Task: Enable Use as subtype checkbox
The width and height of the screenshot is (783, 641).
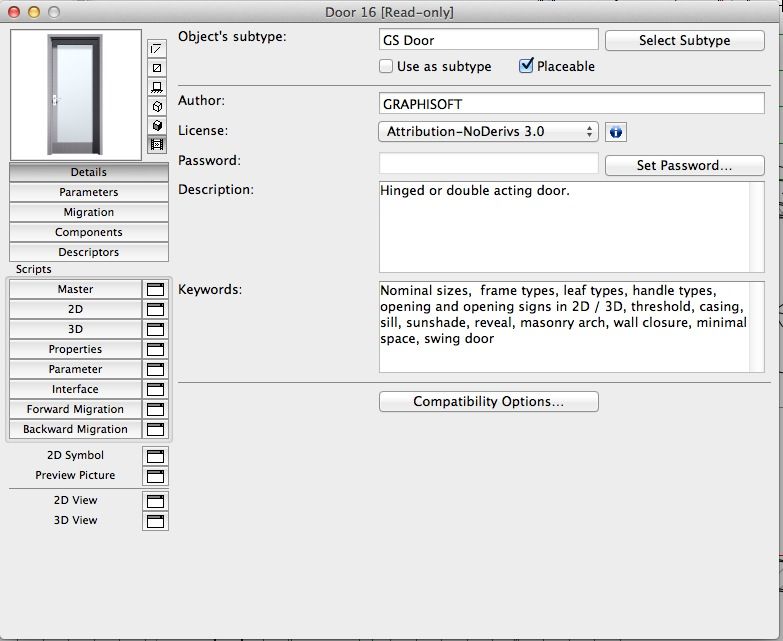Action: pyautogui.click(x=386, y=66)
